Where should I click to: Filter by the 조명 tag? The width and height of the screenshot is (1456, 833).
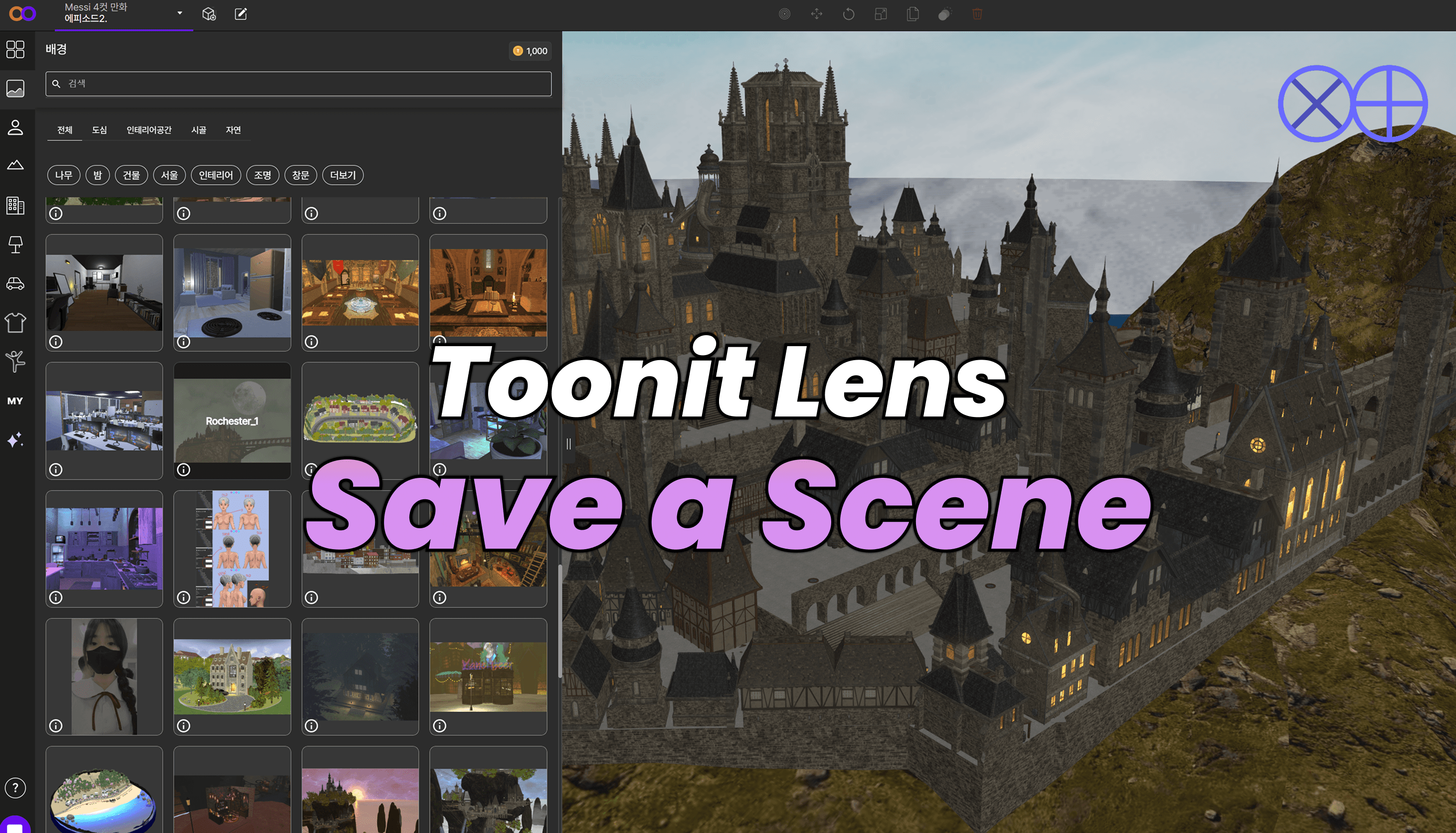pyautogui.click(x=262, y=175)
